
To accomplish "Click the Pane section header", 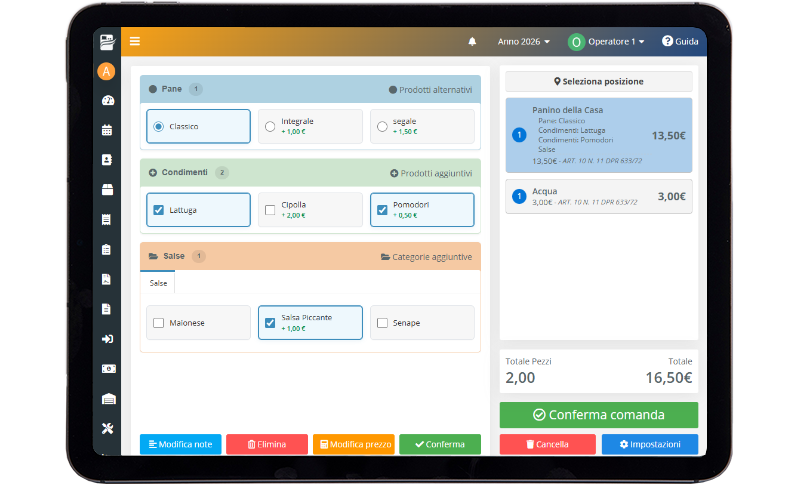I will (310, 89).
